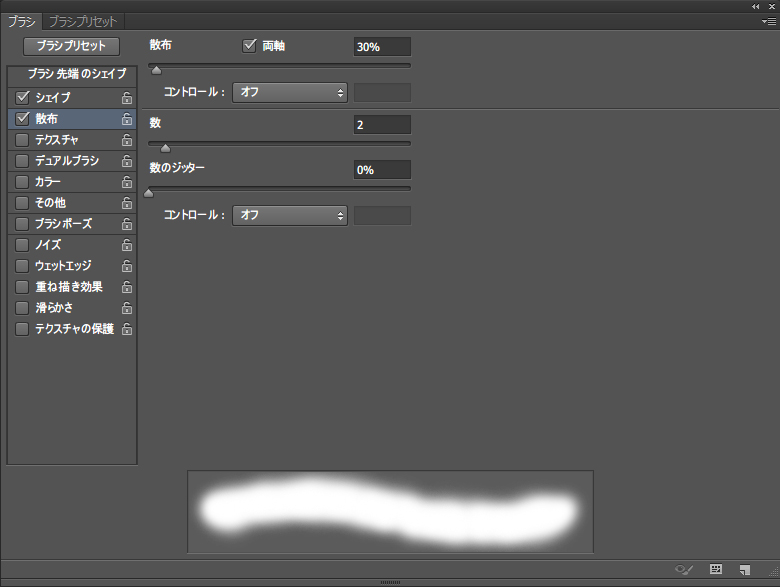
Task: Click the 数 slider handle
Action: point(165,148)
